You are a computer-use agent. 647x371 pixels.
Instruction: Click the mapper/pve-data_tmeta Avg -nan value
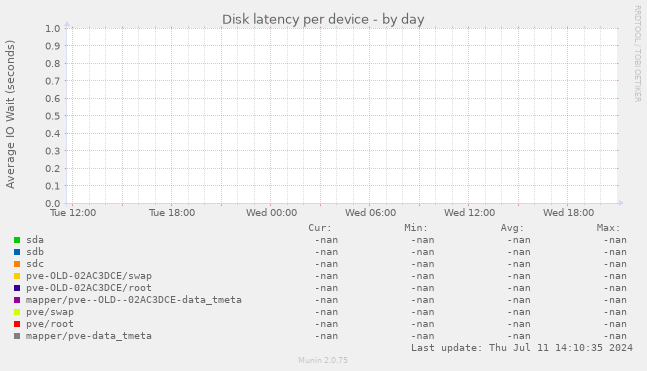tap(519, 336)
